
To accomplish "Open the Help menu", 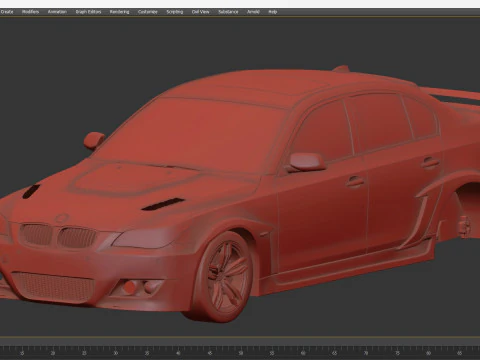I will tap(273, 12).
